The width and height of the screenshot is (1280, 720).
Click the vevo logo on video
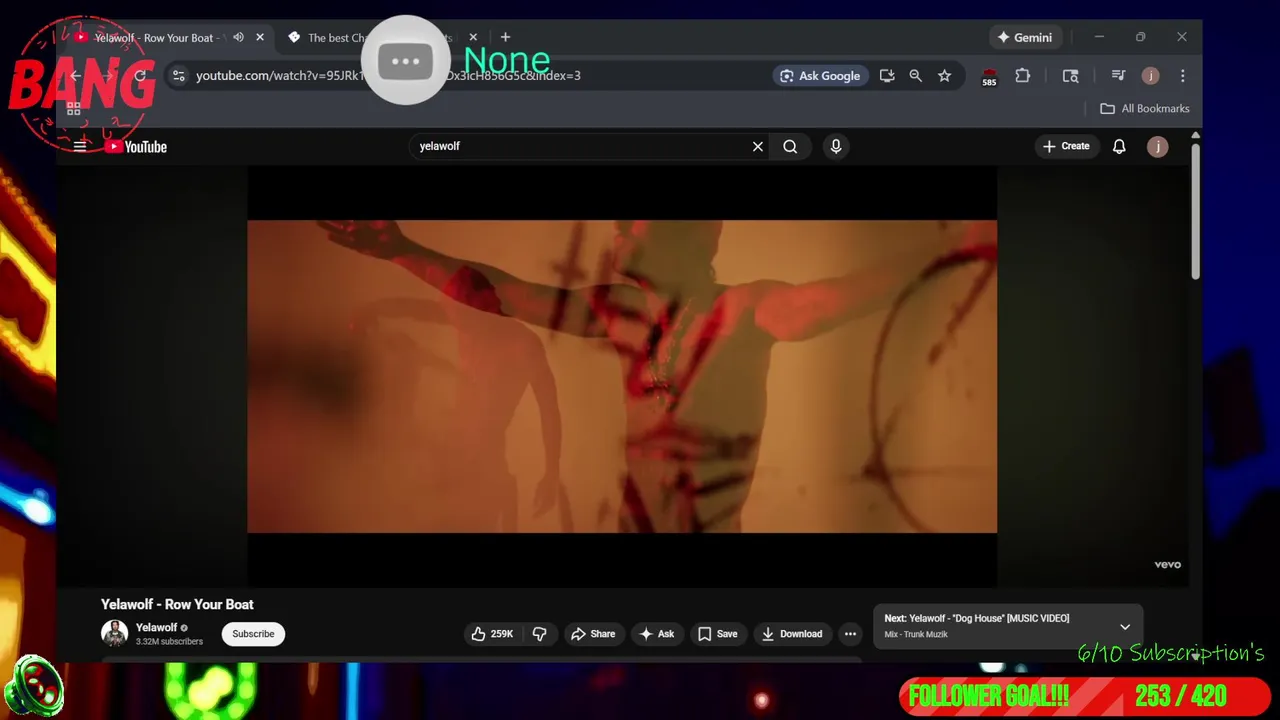click(1167, 565)
